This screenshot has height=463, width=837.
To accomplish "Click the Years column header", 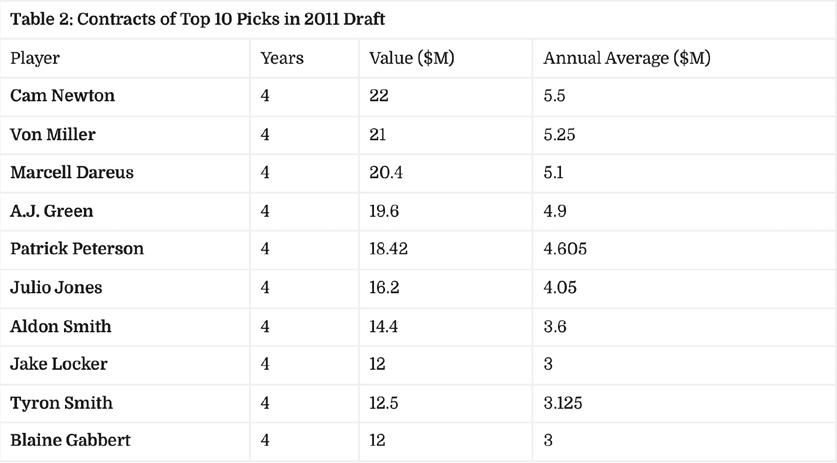I will [282, 58].
